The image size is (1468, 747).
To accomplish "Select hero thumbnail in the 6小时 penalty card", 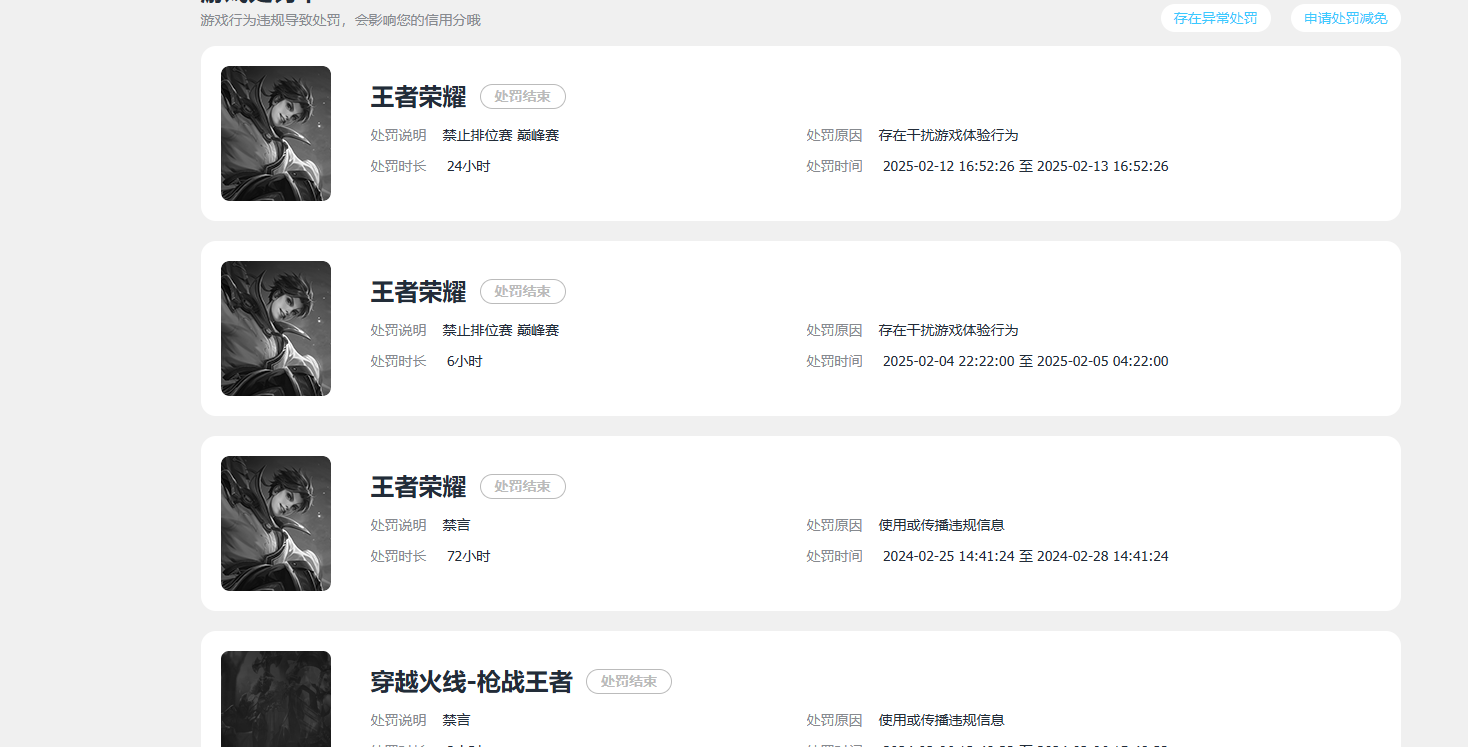I will (x=276, y=328).
